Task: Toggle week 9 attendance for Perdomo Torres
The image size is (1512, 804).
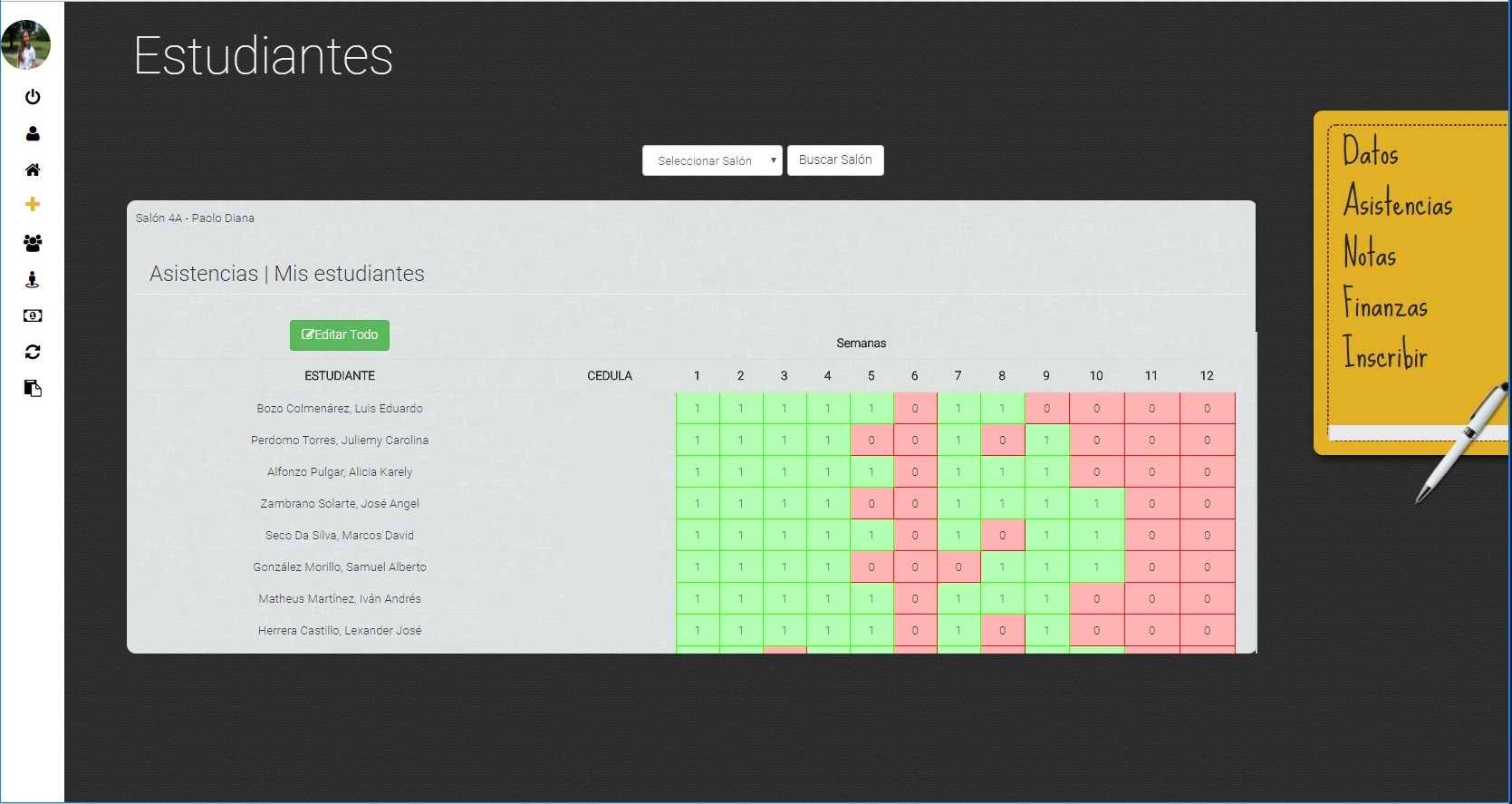Action: pyautogui.click(x=1046, y=441)
